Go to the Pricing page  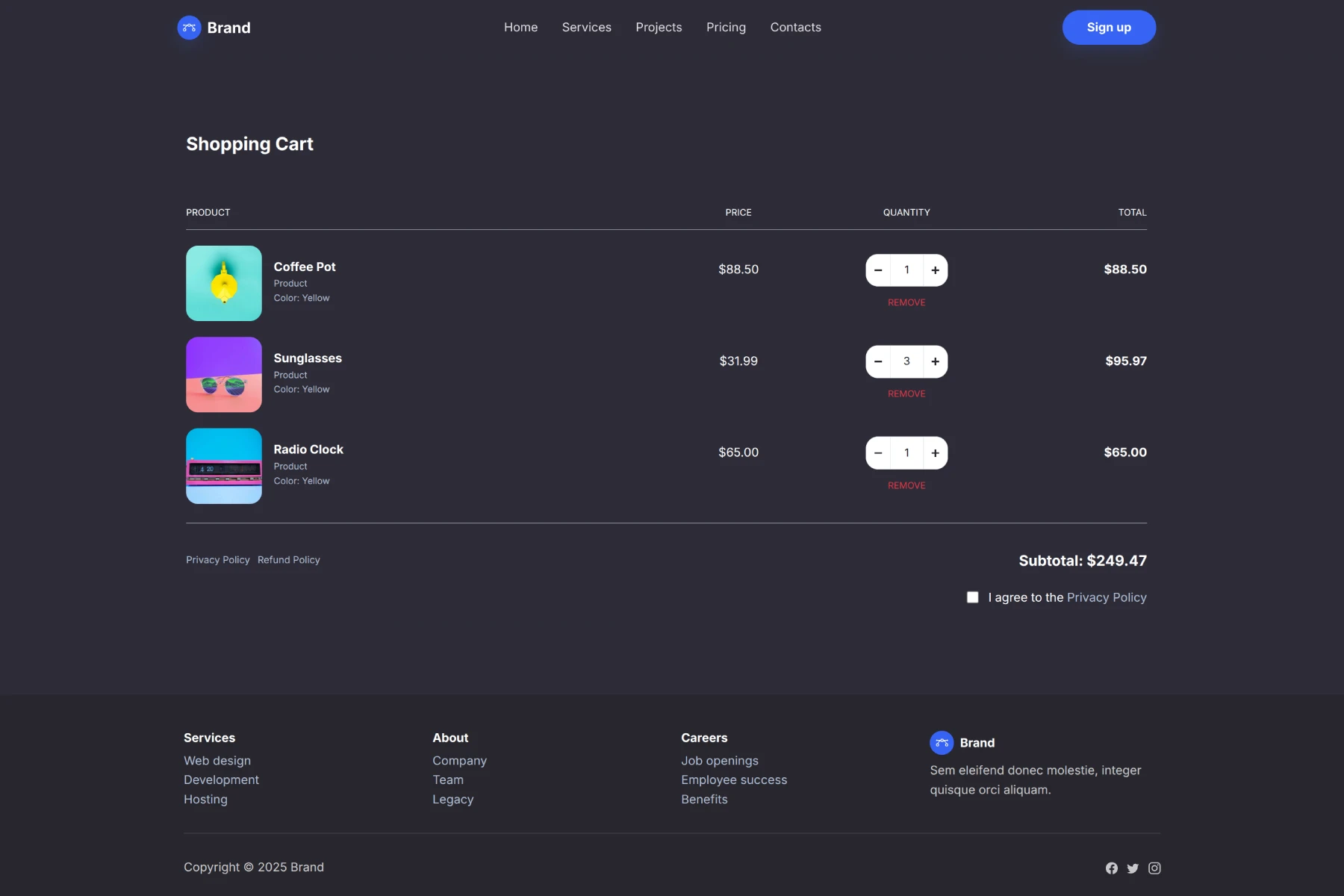point(726,28)
